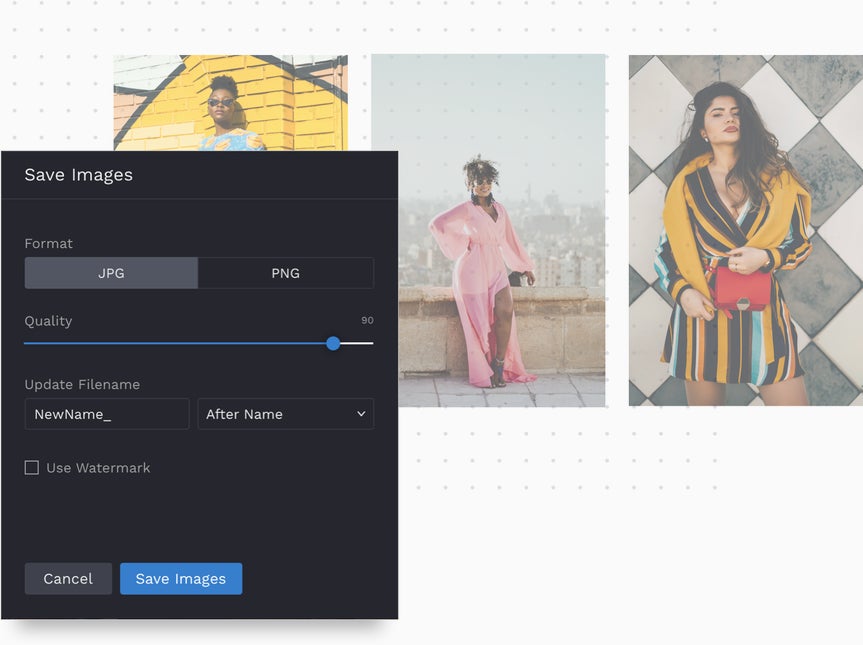The width and height of the screenshot is (863, 645).
Task: Click the quality value 90 label
Action: (x=367, y=320)
